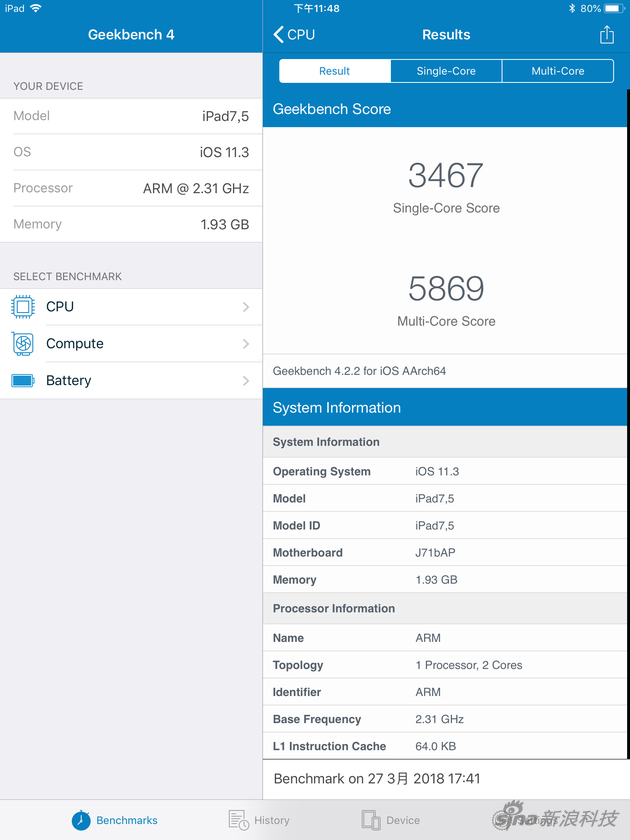Open the CPU benchmark label
Image resolution: width=630 pixels, height=840 pixels.
[x=60, y=307]
